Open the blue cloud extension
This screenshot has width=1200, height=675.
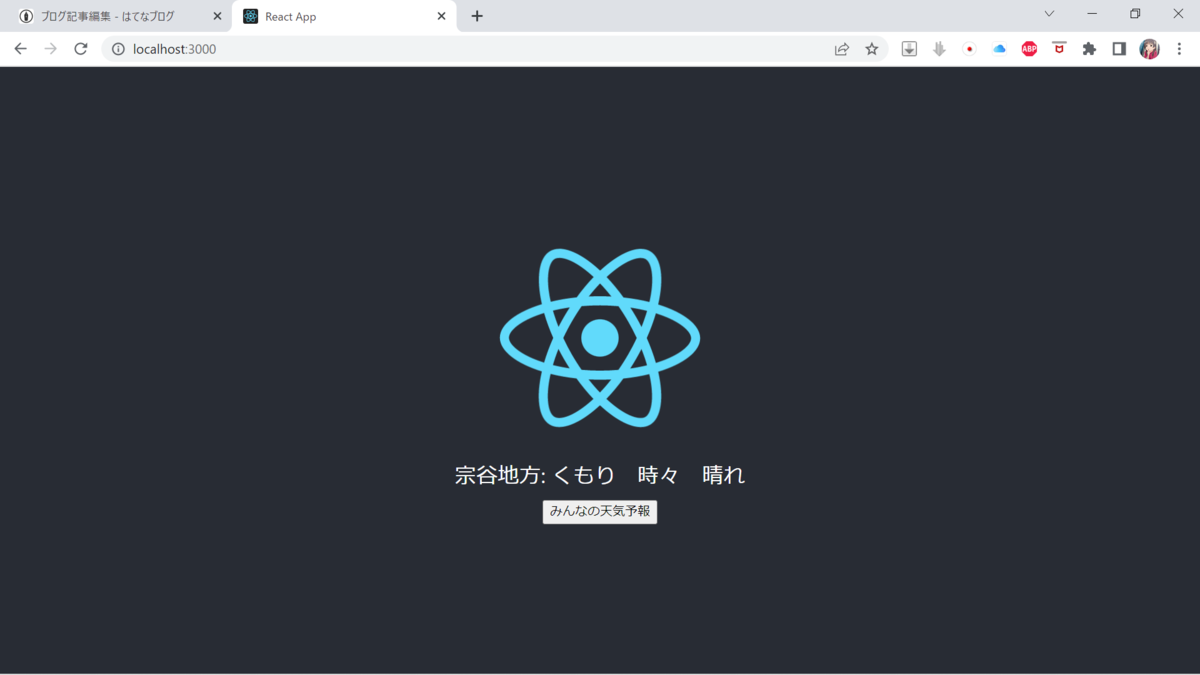999,49
